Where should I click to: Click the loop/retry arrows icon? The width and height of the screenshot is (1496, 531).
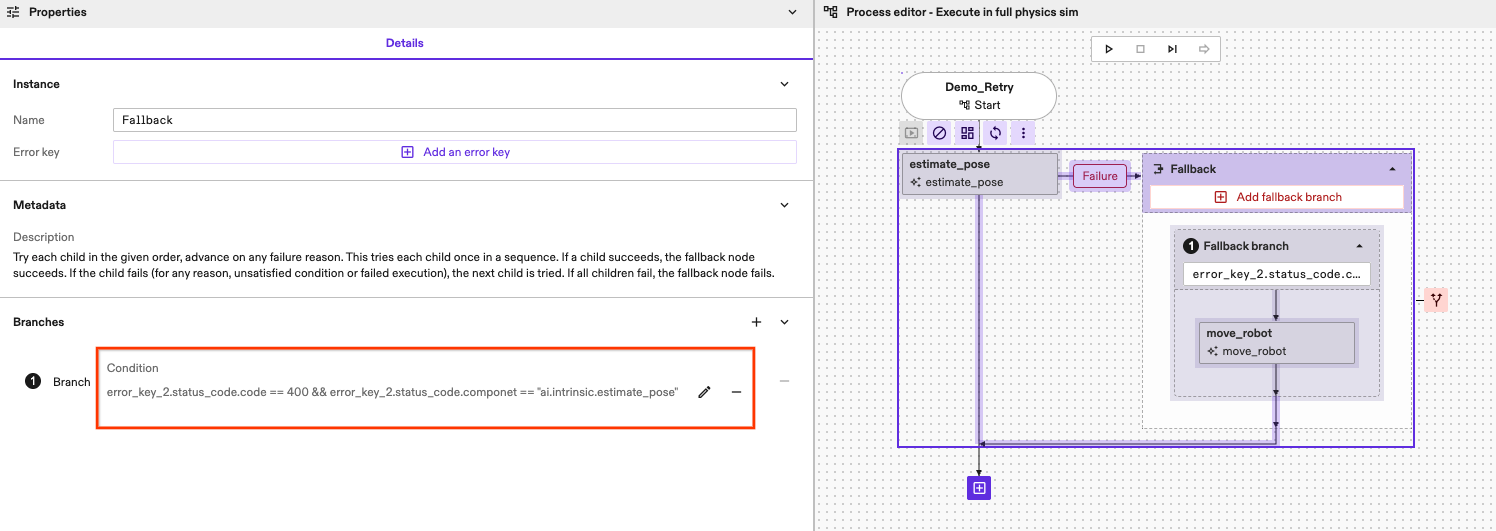click(995, 133)
